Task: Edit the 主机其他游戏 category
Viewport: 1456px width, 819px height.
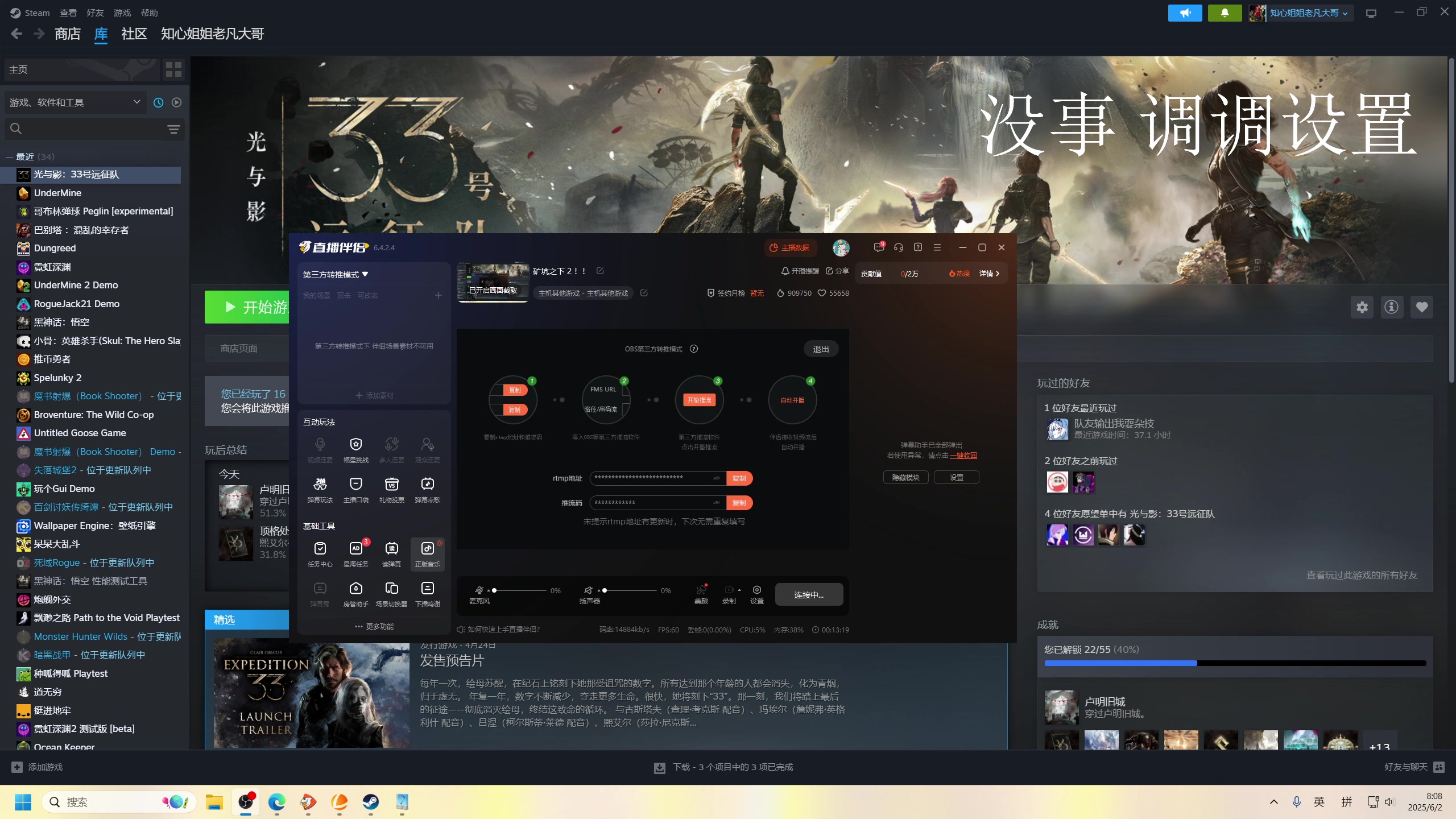Action: pyautogui.click(x=644, y=293)
